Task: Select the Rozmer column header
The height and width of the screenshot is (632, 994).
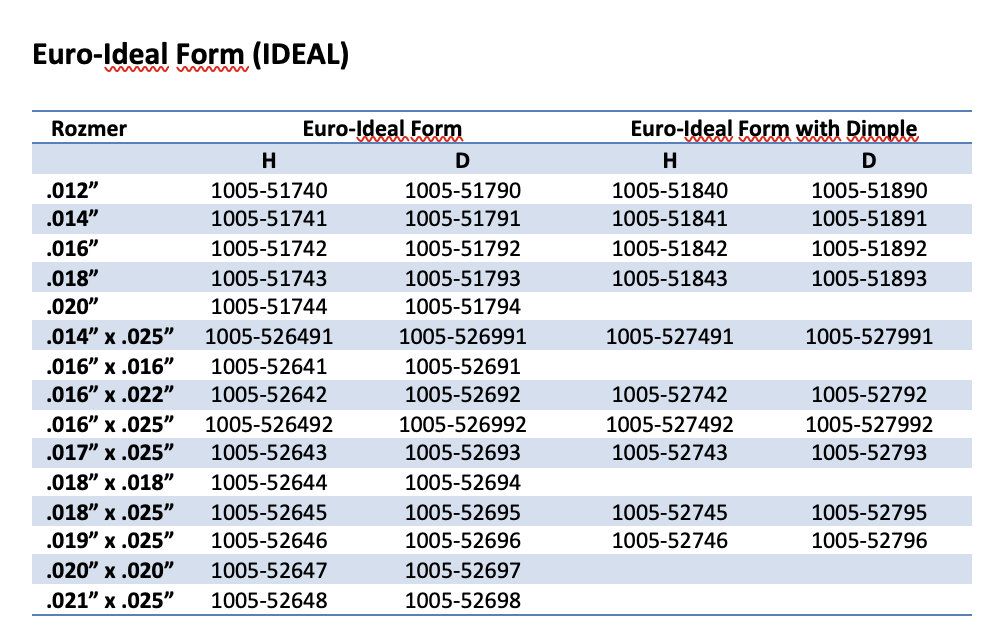Action: 89,129
